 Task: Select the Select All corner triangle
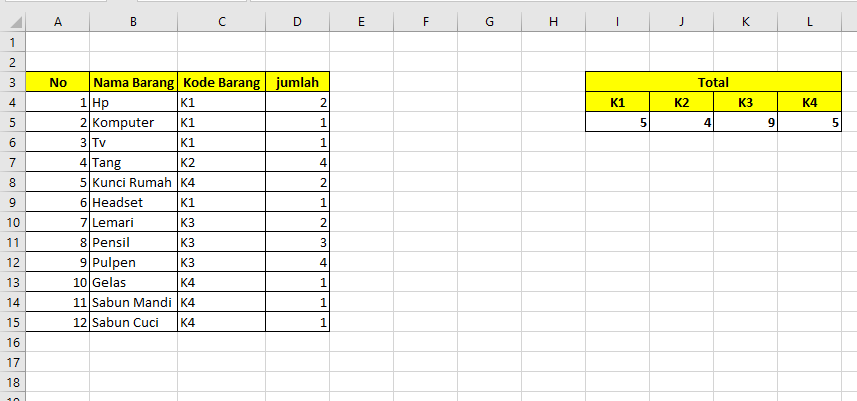pos(12,20)
